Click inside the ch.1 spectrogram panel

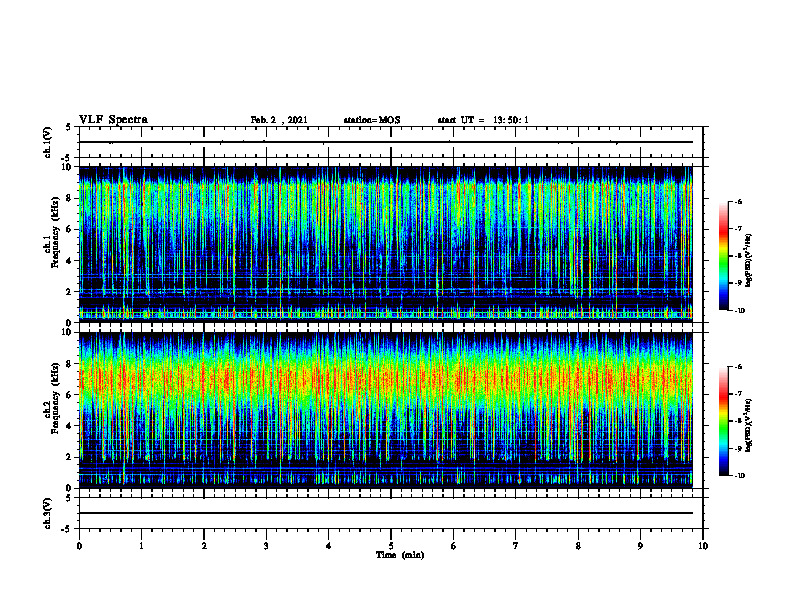(385, 244)
